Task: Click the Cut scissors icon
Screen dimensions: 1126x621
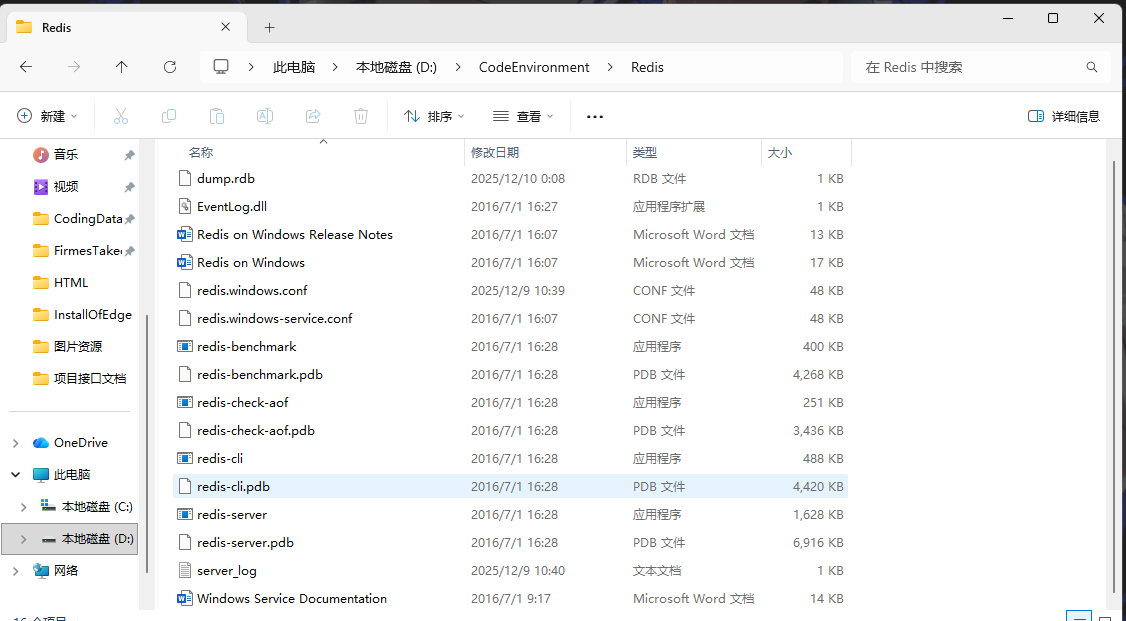Action: pos(121,116)
